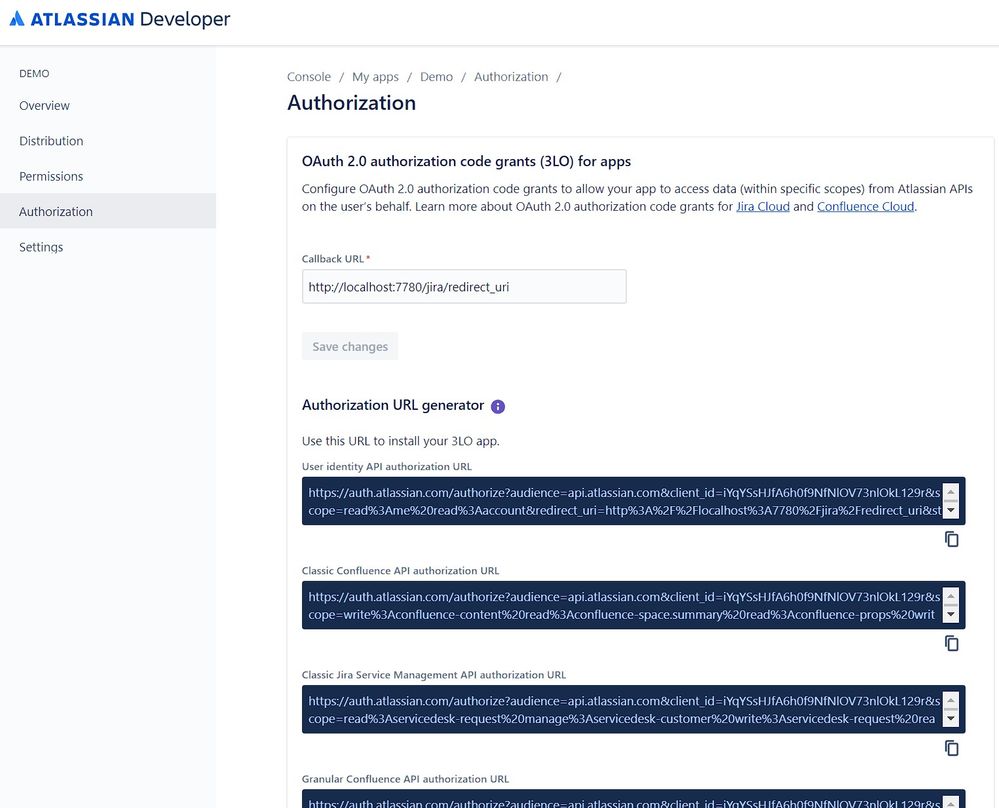The width and height of the screenshot is (999, 808).
Task: Click the Authorization page heading
Action: tap(351, 103)
